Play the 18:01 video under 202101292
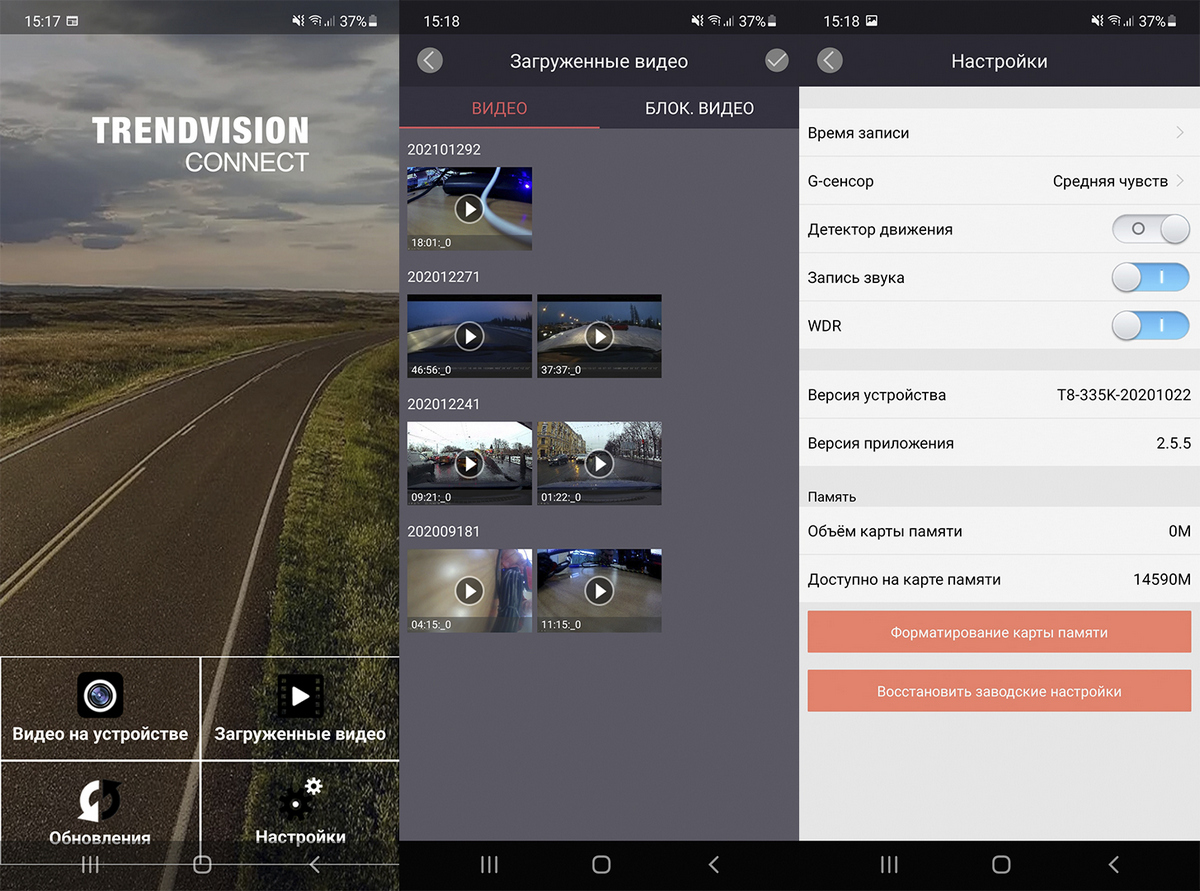1200x891 pixels. point(469,208)
